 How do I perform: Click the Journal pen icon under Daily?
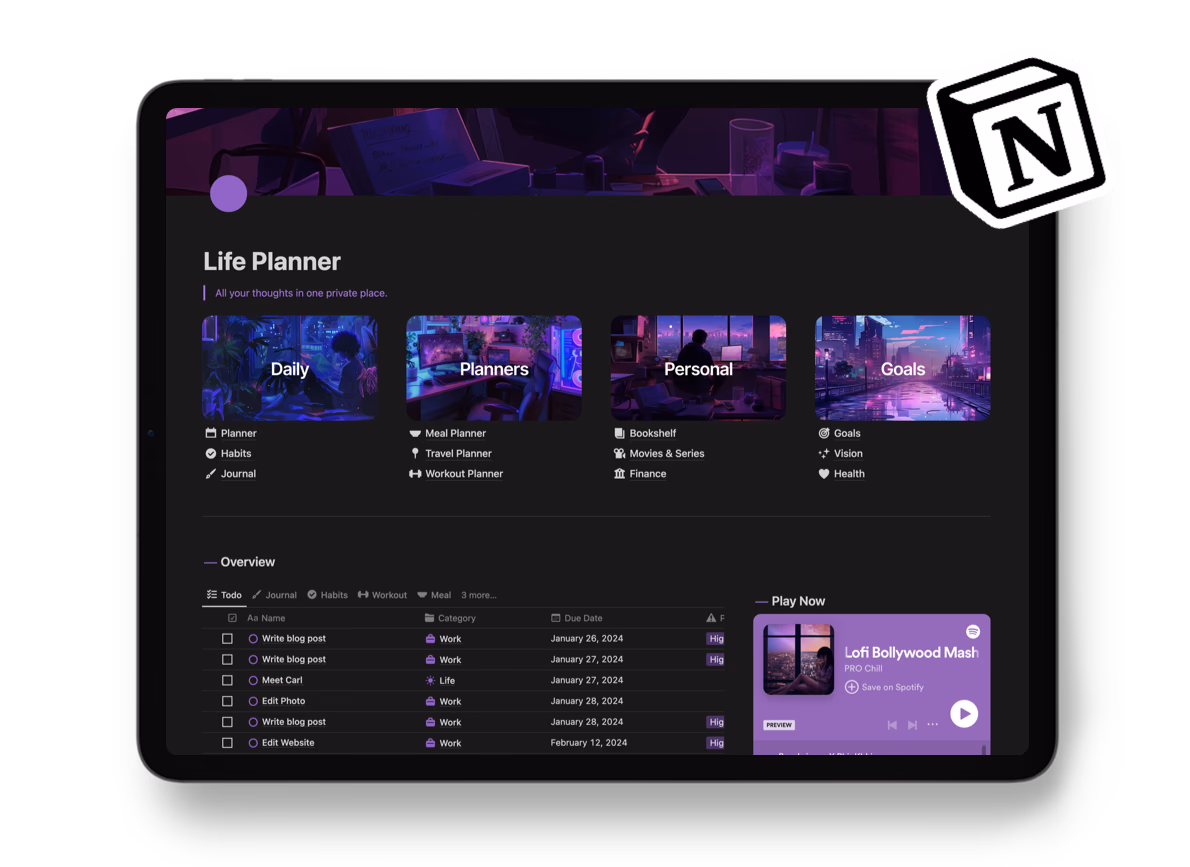[211, 473]
